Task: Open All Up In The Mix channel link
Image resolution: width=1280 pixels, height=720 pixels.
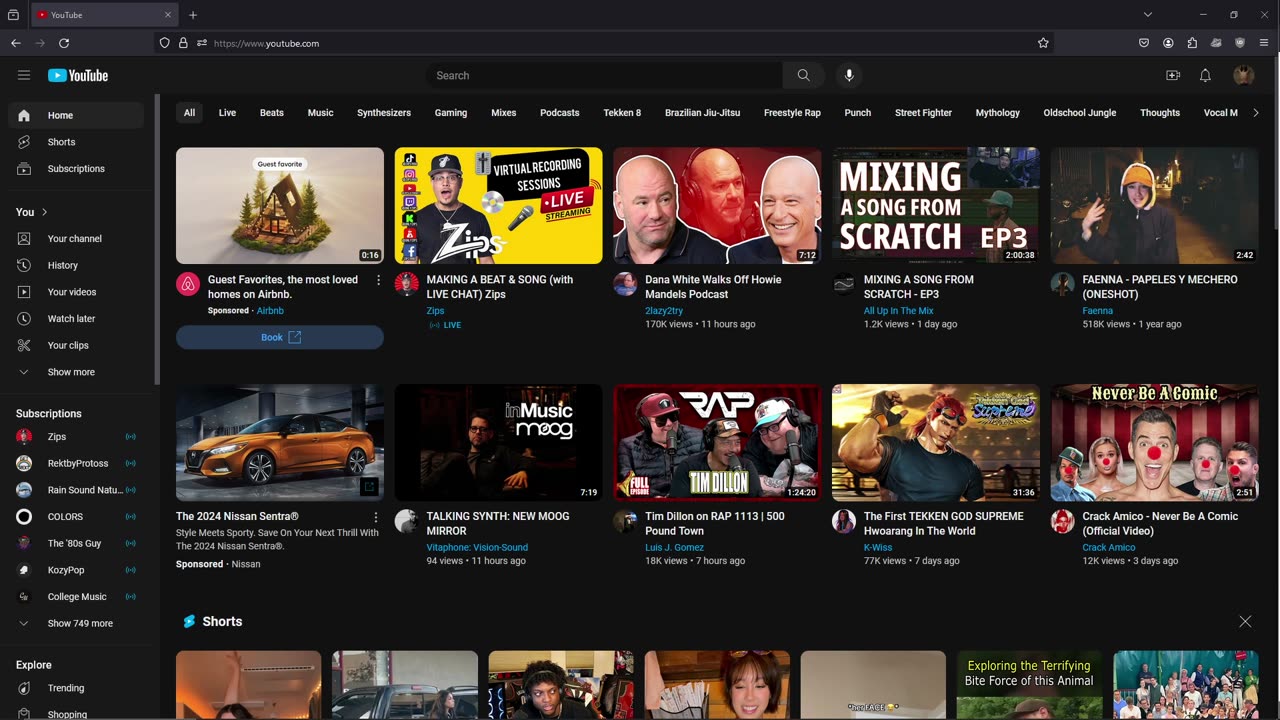Action: click(x=899, y=311)
